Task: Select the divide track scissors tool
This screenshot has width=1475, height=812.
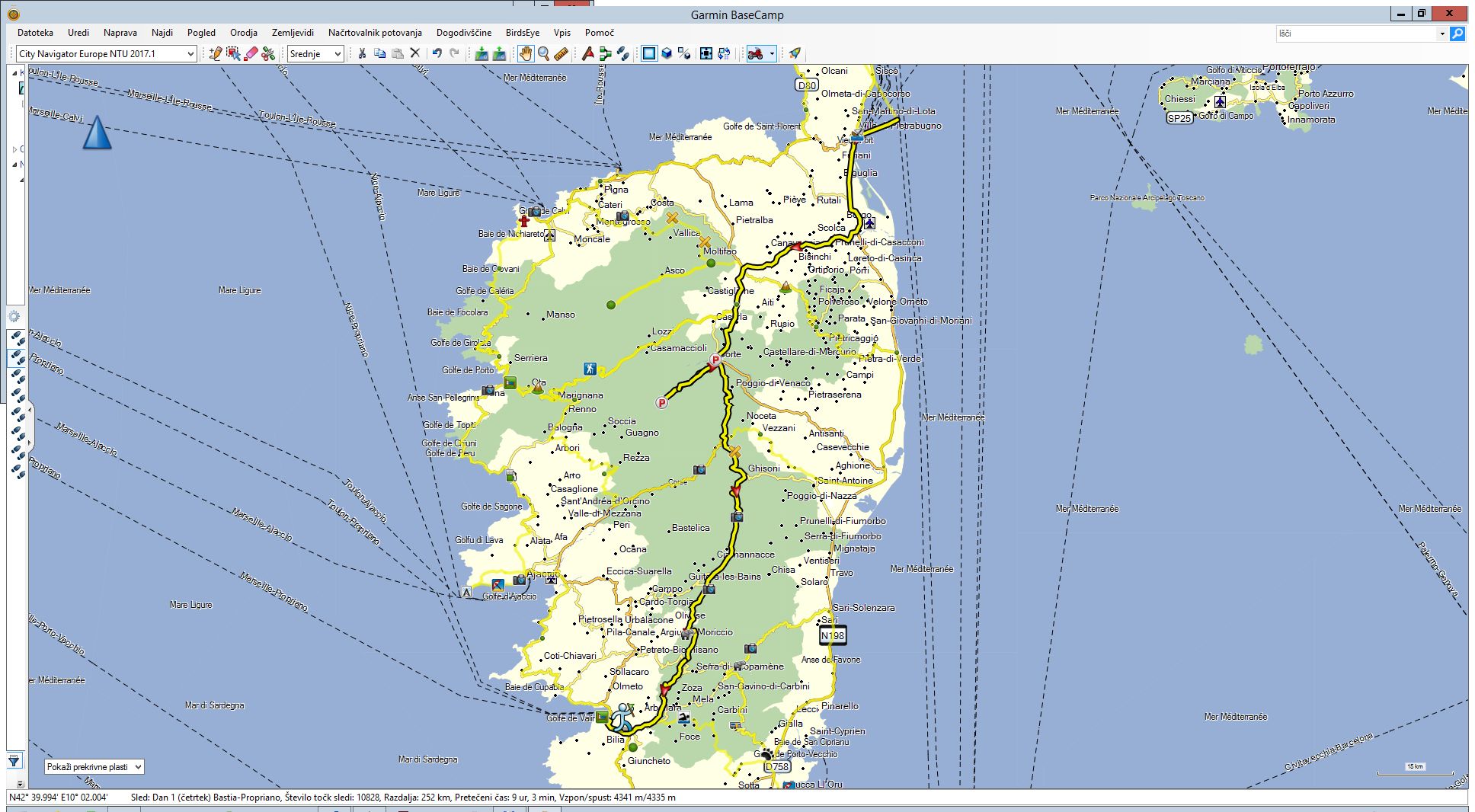Action: [x=268, y=53]
